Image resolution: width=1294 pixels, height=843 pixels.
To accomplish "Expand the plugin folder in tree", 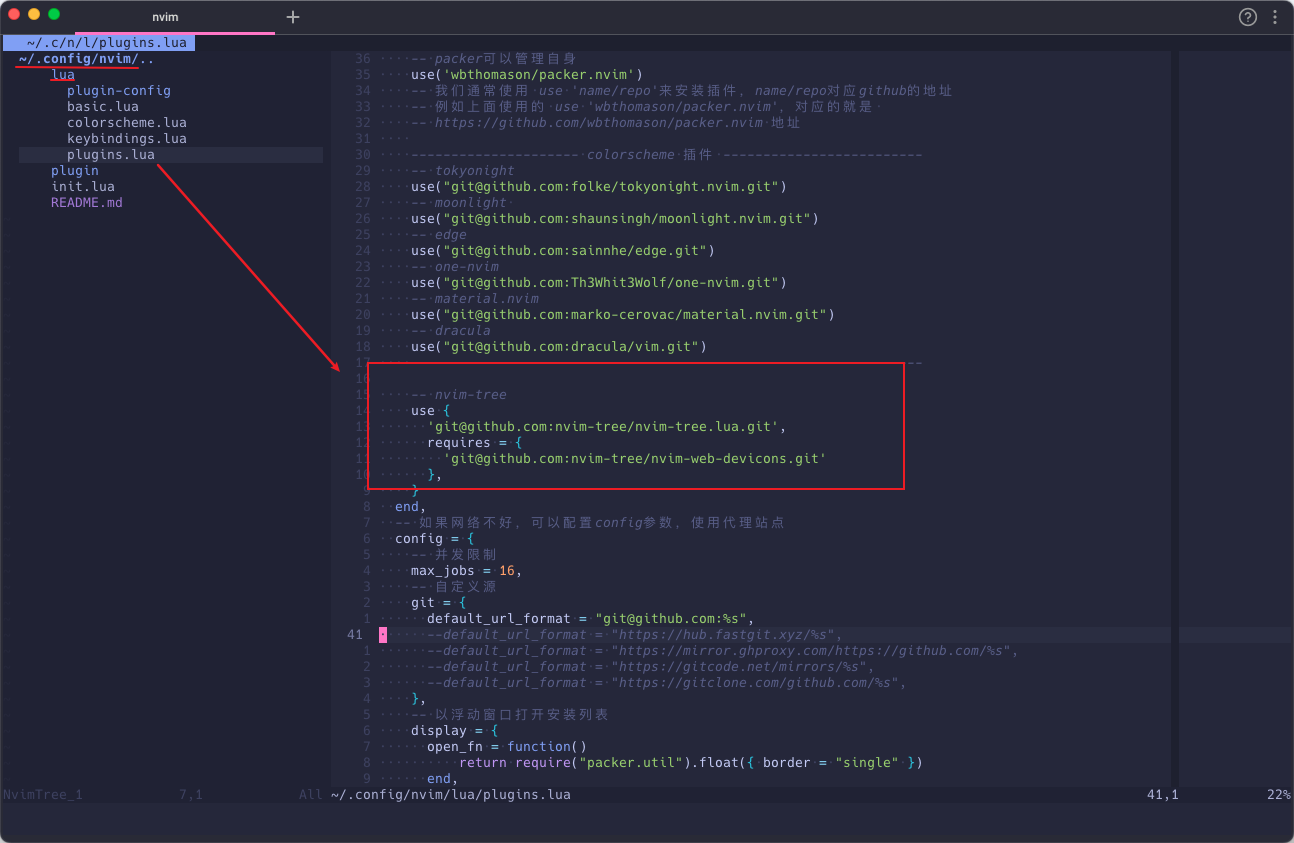I will (x=75, y=171).
